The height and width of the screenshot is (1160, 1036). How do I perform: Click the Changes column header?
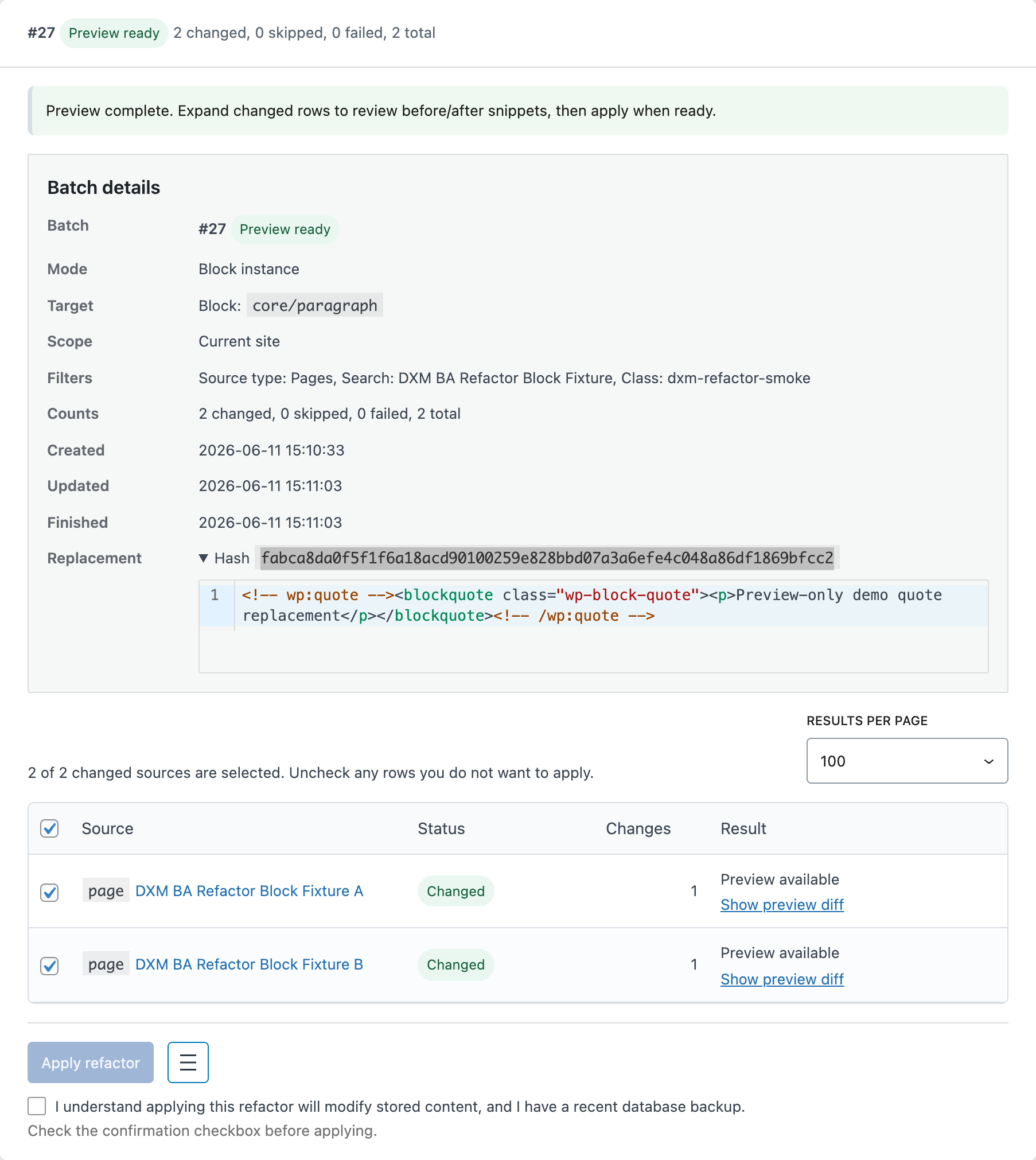tap(638, 828)
